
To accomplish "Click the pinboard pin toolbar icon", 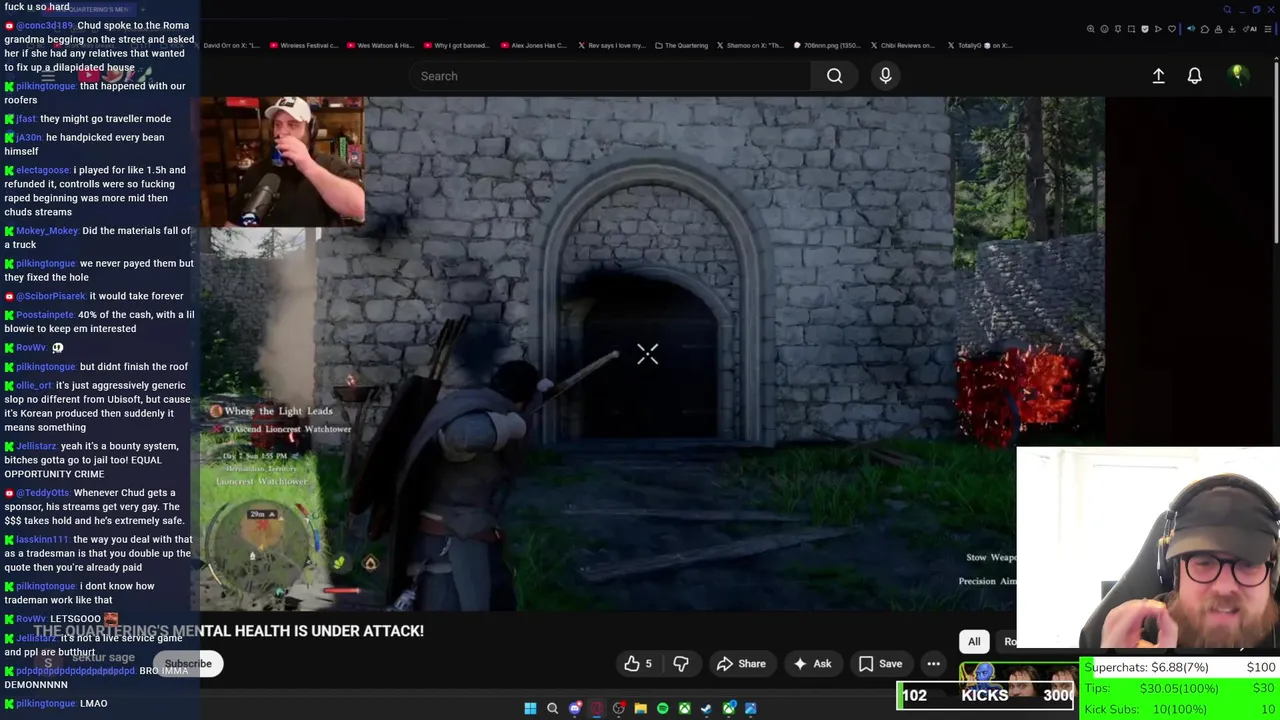I will point(1118,29).
